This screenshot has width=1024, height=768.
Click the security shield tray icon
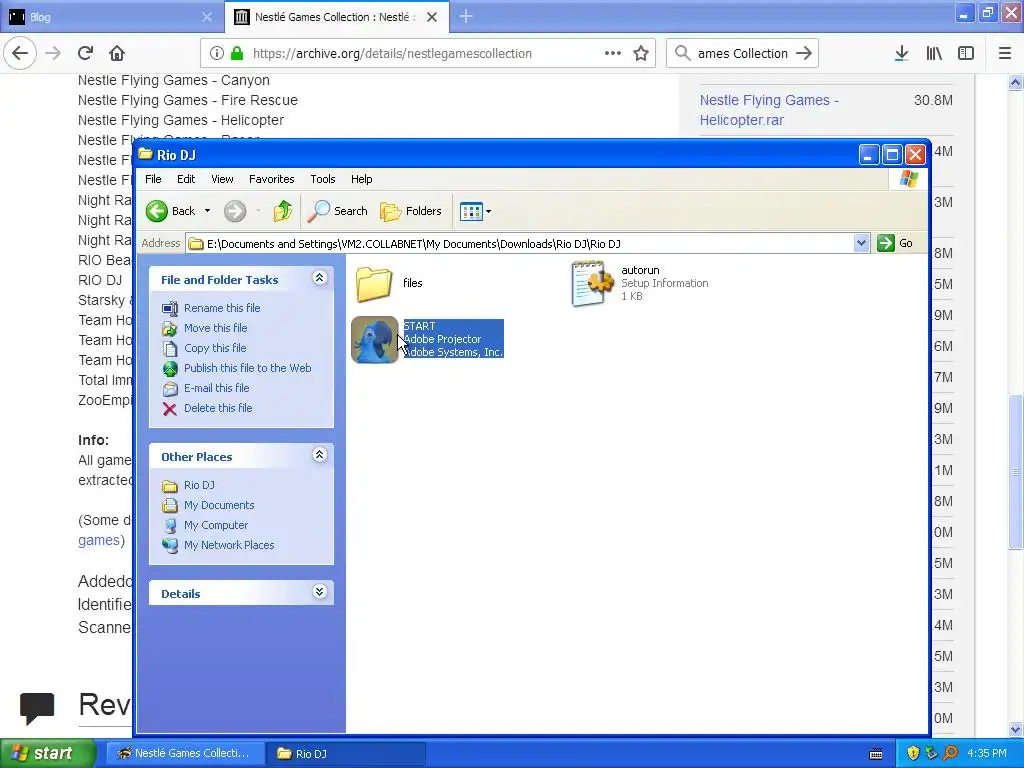point(913,754)
